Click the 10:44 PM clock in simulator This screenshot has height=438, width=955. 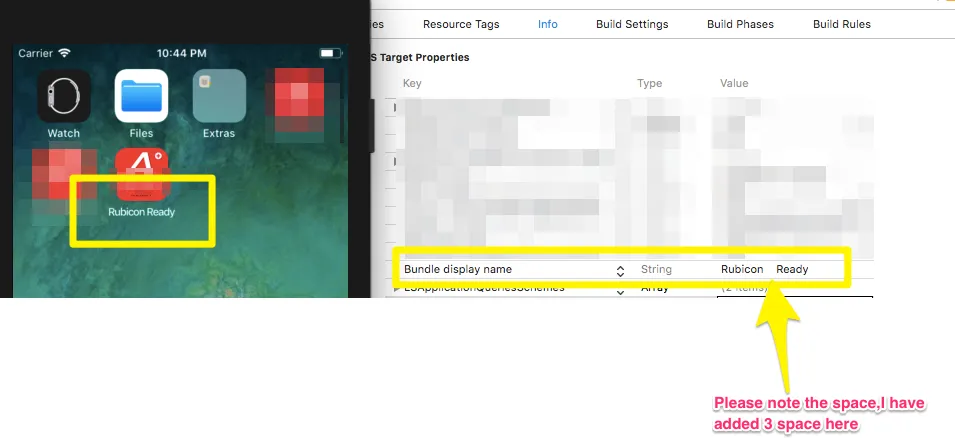coord(181,53)
